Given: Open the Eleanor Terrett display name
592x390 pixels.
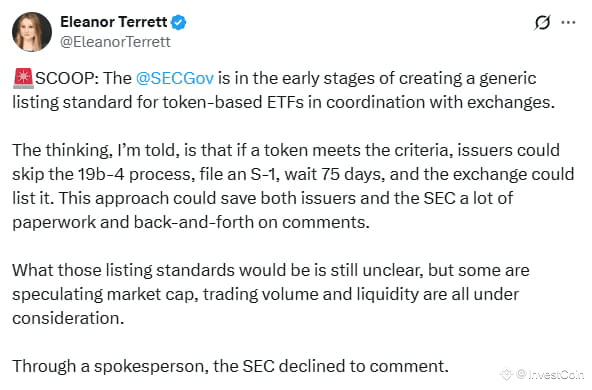Looking at the screenshot, I should click(114, 22).
